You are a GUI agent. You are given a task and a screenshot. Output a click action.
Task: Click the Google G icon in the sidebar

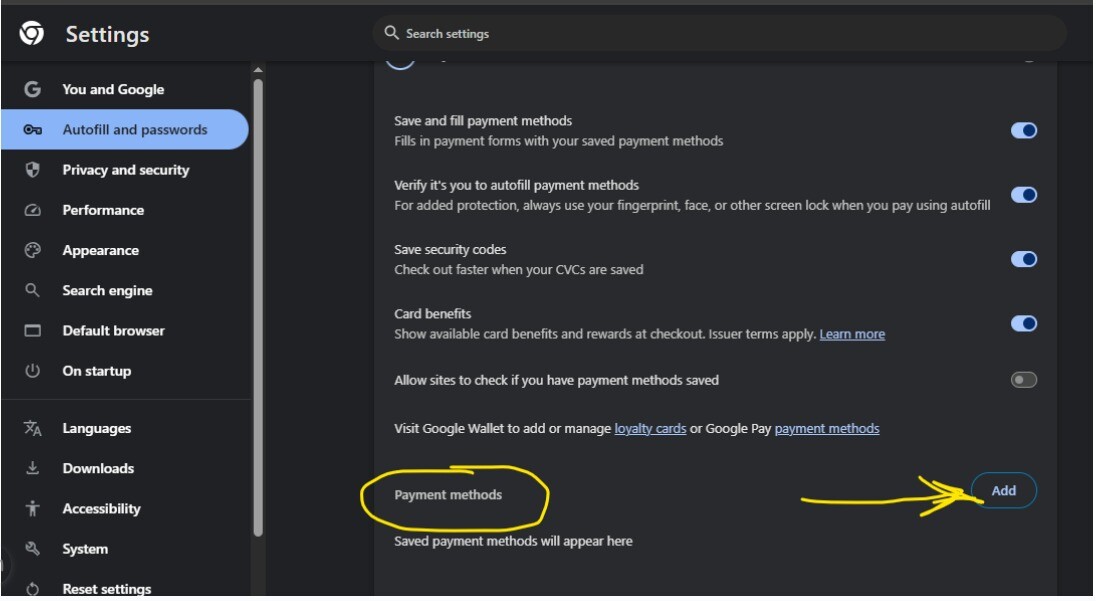click(32, 89)
